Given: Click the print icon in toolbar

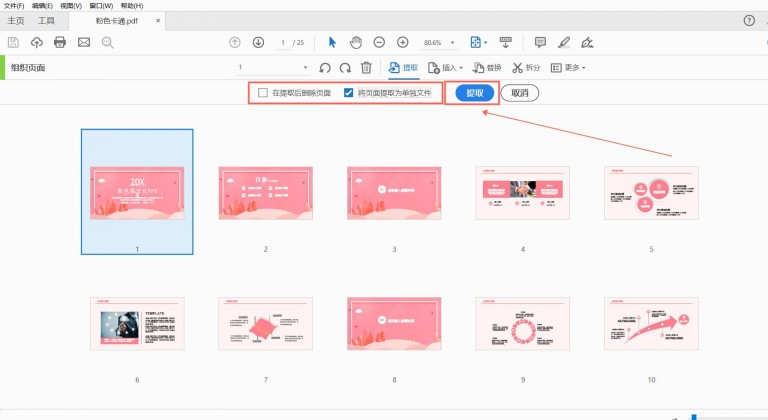Looking at the screenshot, I should (60, 42).
